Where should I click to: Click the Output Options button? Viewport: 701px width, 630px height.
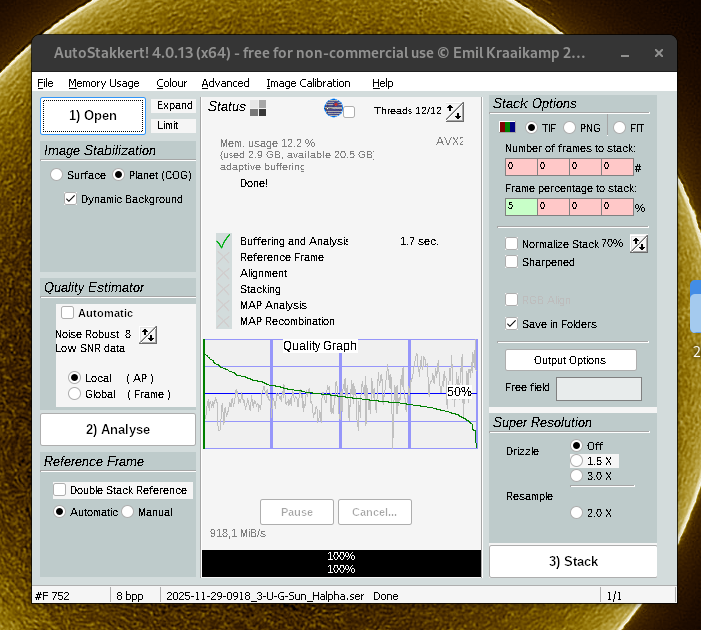(x=570, y=360)
